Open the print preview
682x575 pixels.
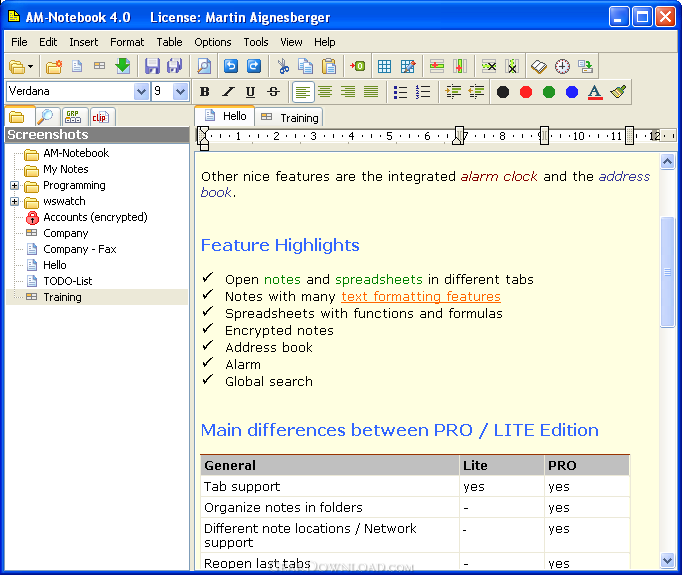204,66
